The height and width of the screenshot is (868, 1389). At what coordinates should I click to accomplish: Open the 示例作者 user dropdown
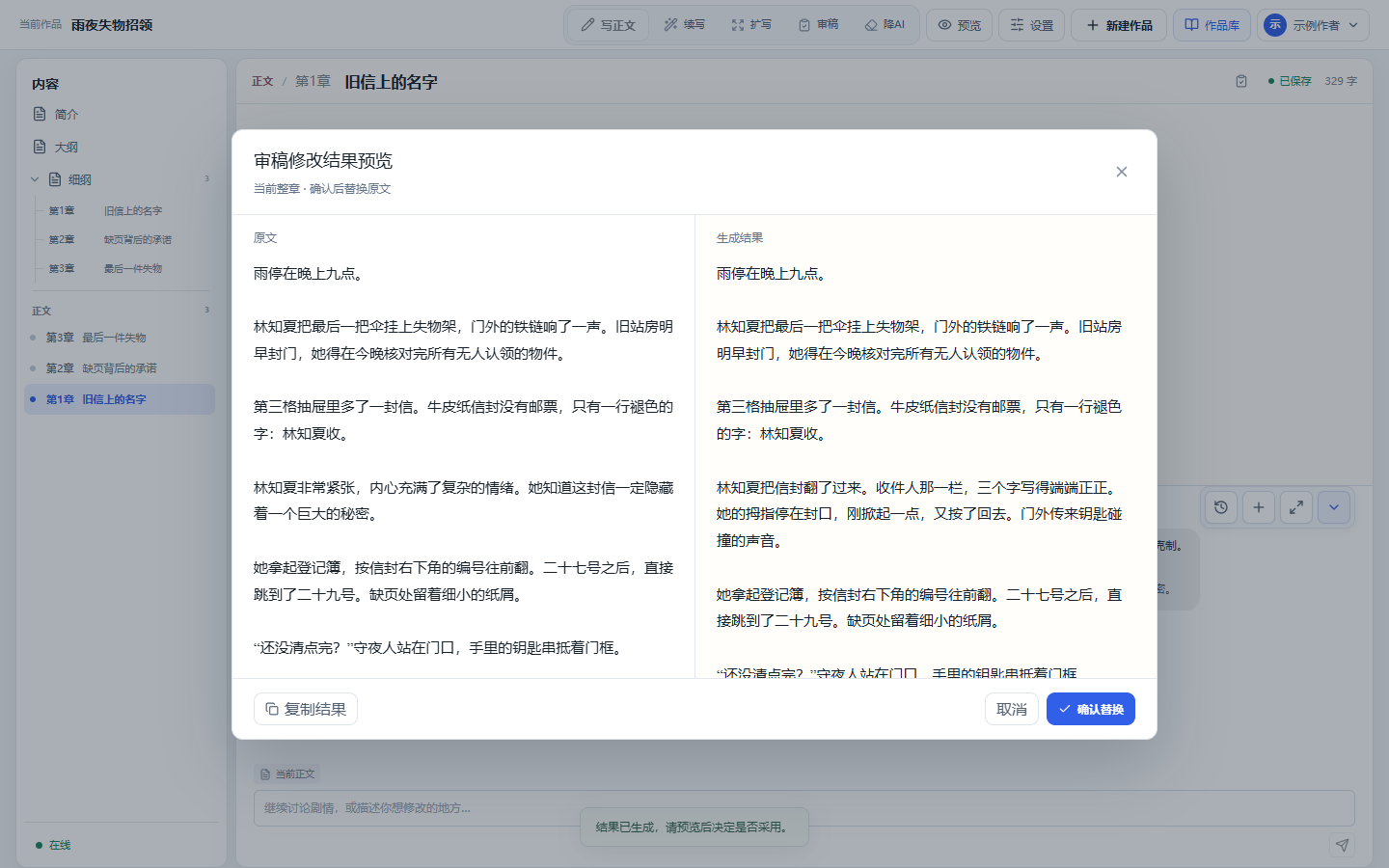(1314, 25)
